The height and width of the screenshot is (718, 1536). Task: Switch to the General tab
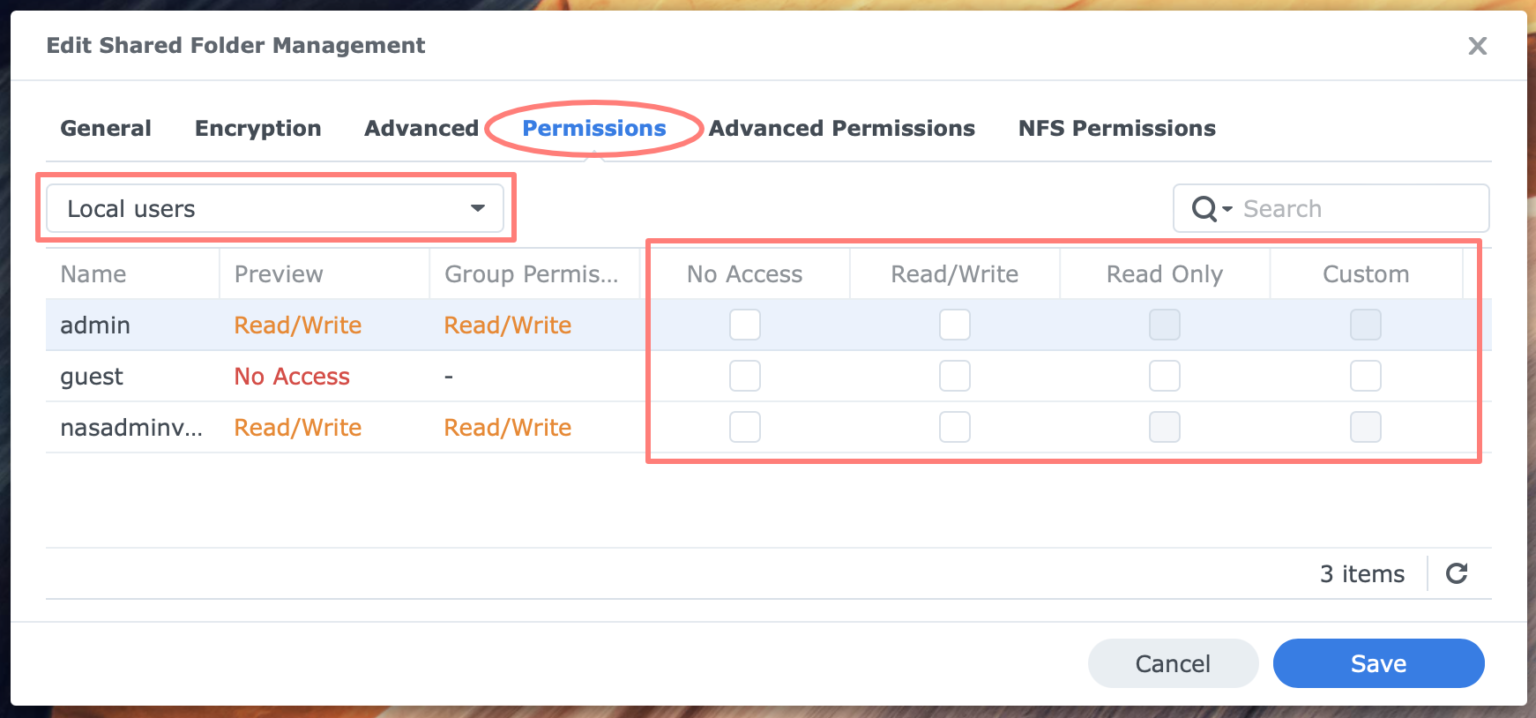(105, 128)
